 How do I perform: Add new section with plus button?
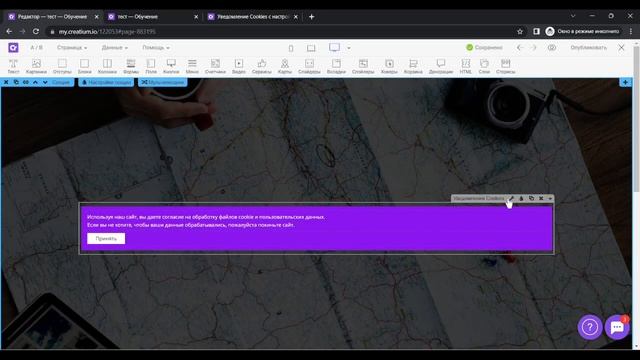(x=625, y=82)
